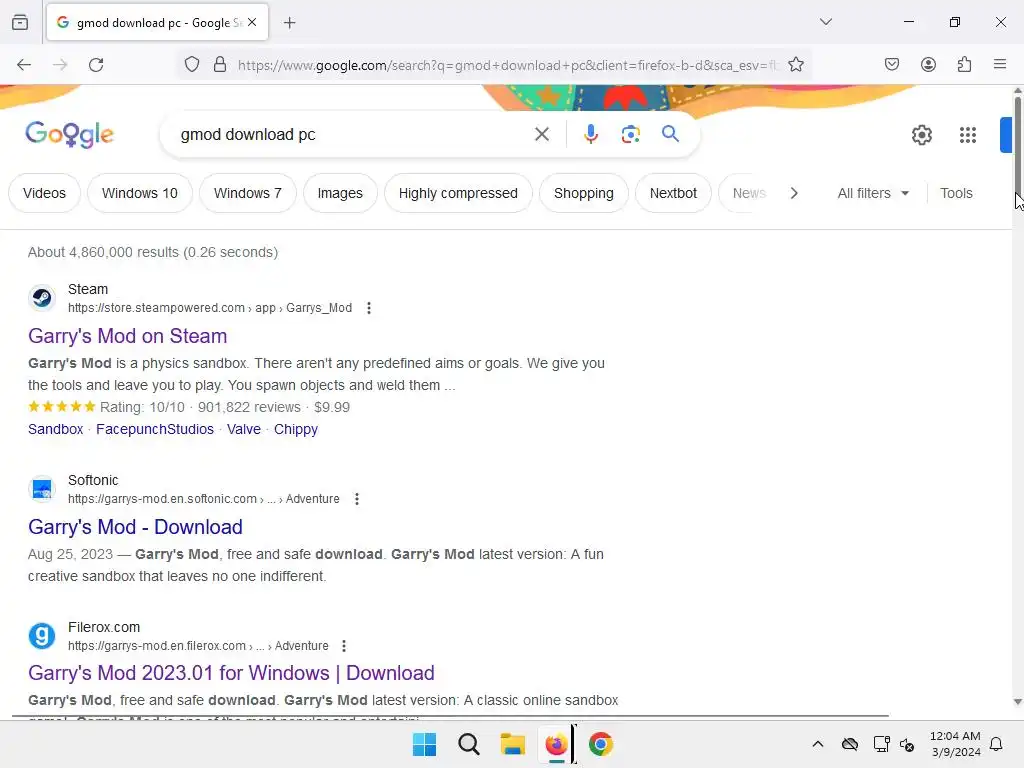Open File Explorer from taskbar

pos(513,744)
